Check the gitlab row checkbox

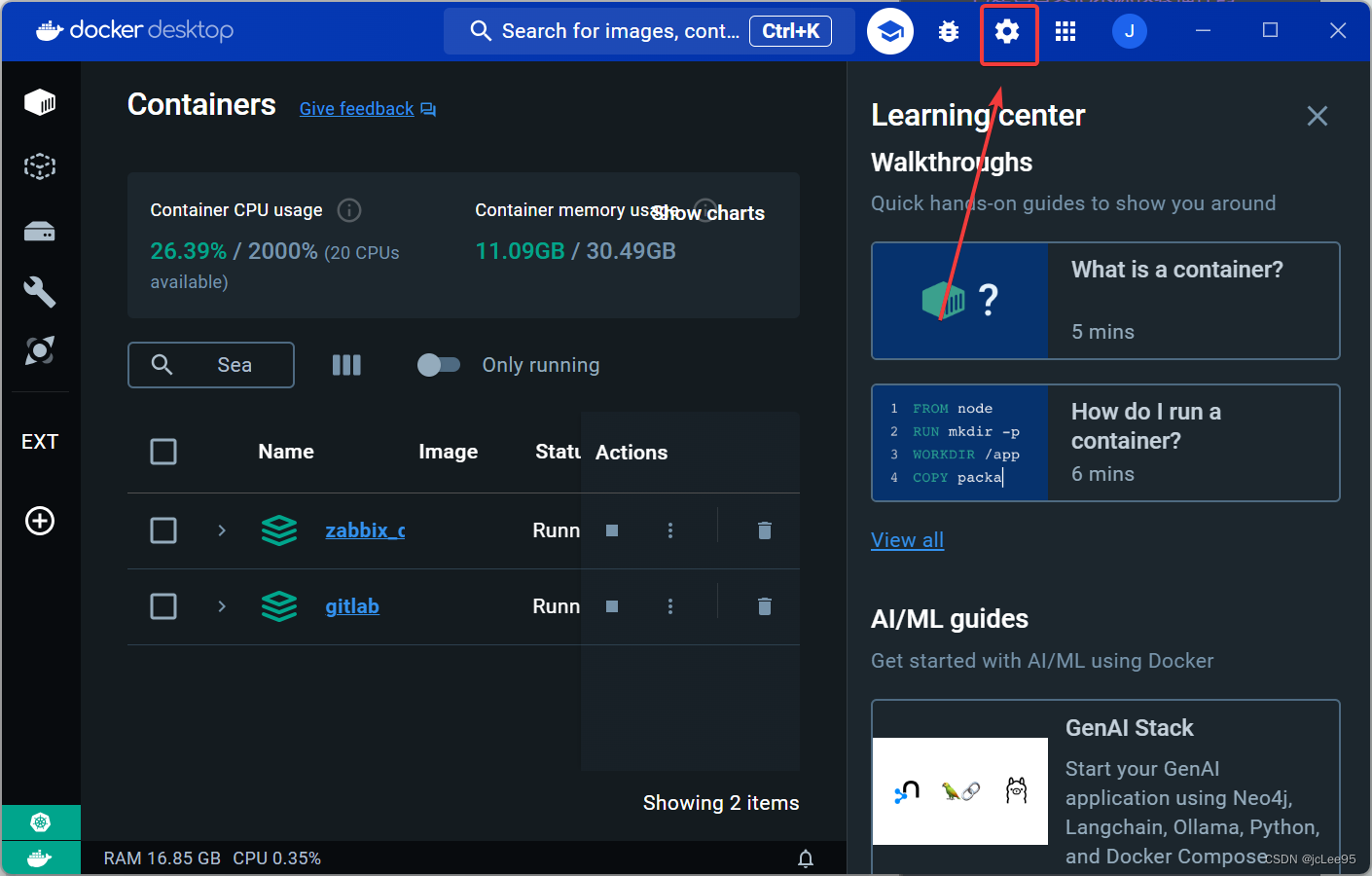(163, 606)
